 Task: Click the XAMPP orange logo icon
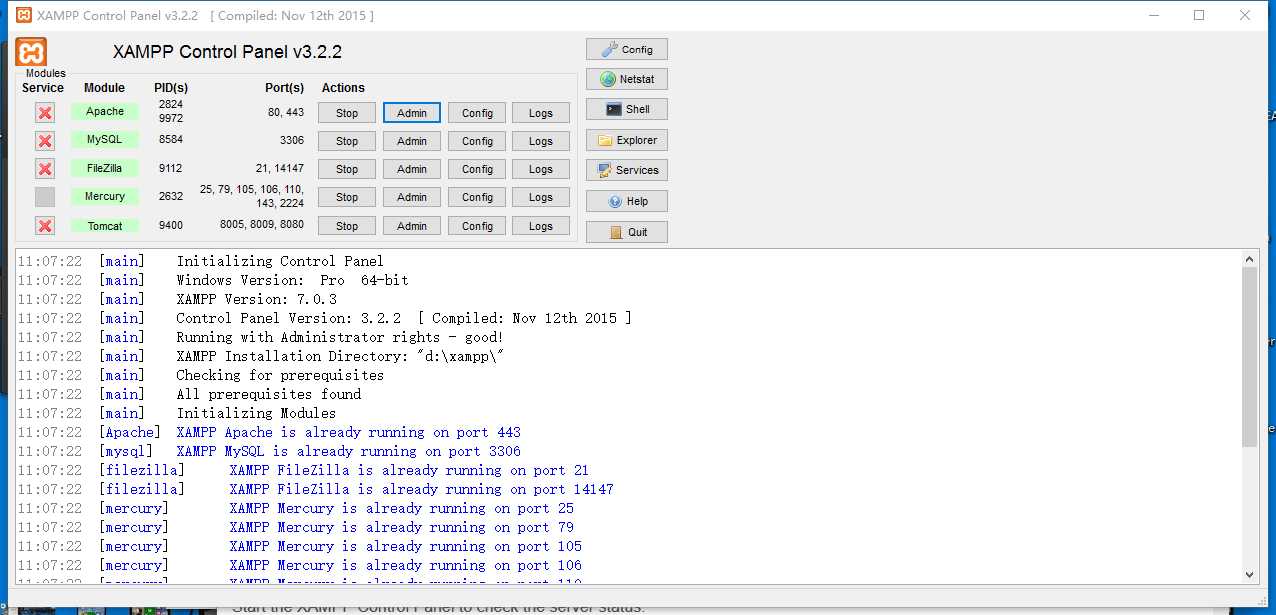click(31, 52)
